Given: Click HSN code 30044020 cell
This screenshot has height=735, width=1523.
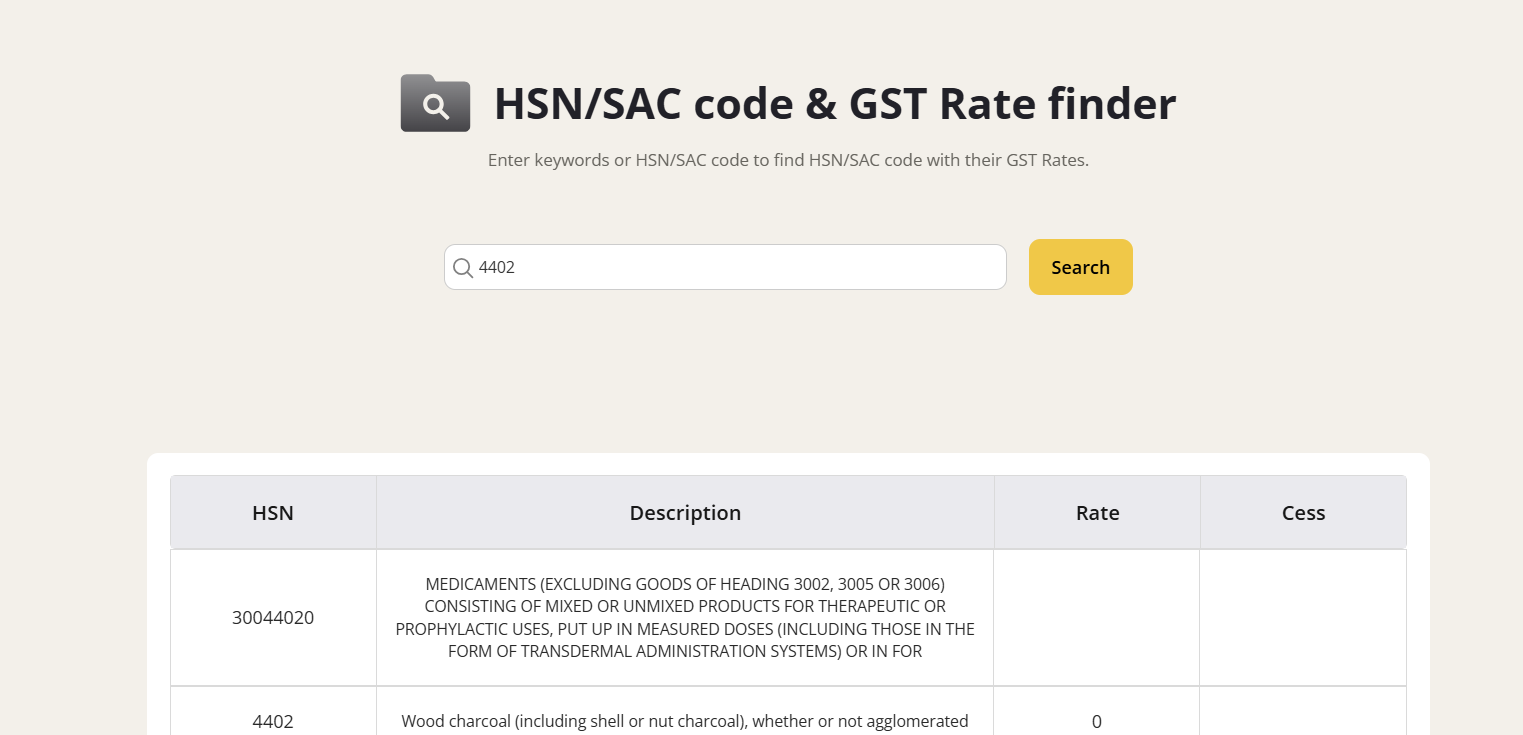Looking at the screenshot, I should click(273, 618).
